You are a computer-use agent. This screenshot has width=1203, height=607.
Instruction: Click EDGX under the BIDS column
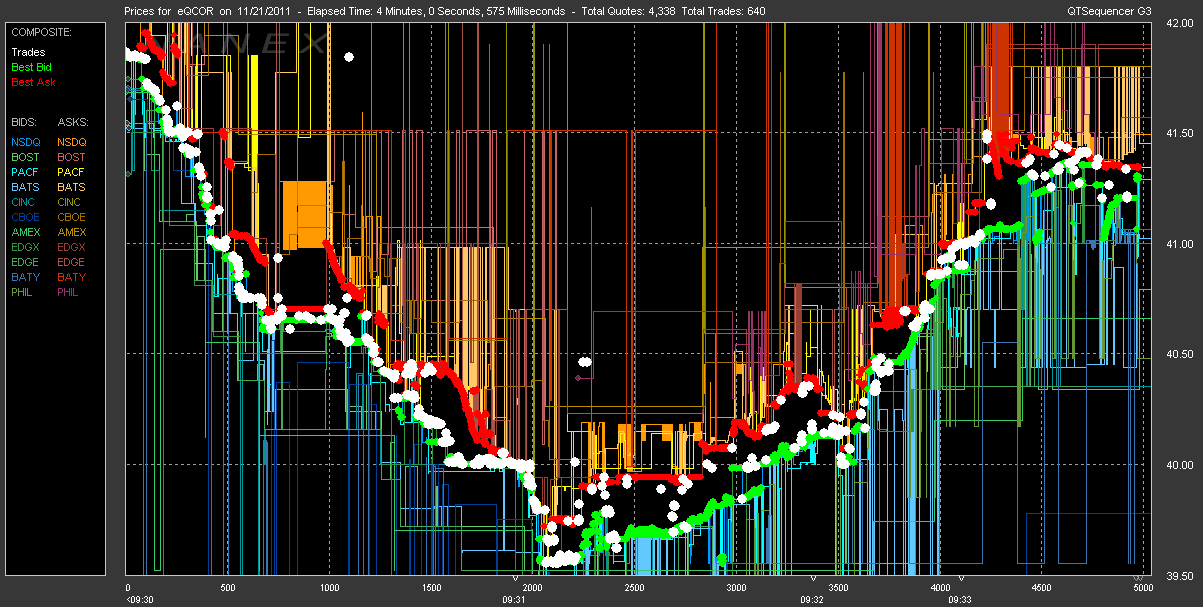[27, 247]
